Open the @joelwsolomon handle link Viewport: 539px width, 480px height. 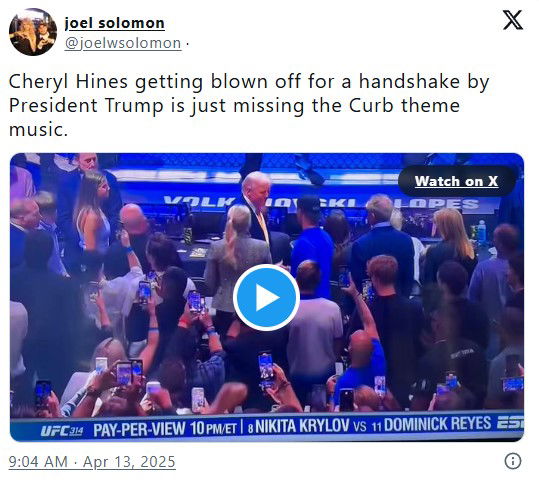[123, 43]
